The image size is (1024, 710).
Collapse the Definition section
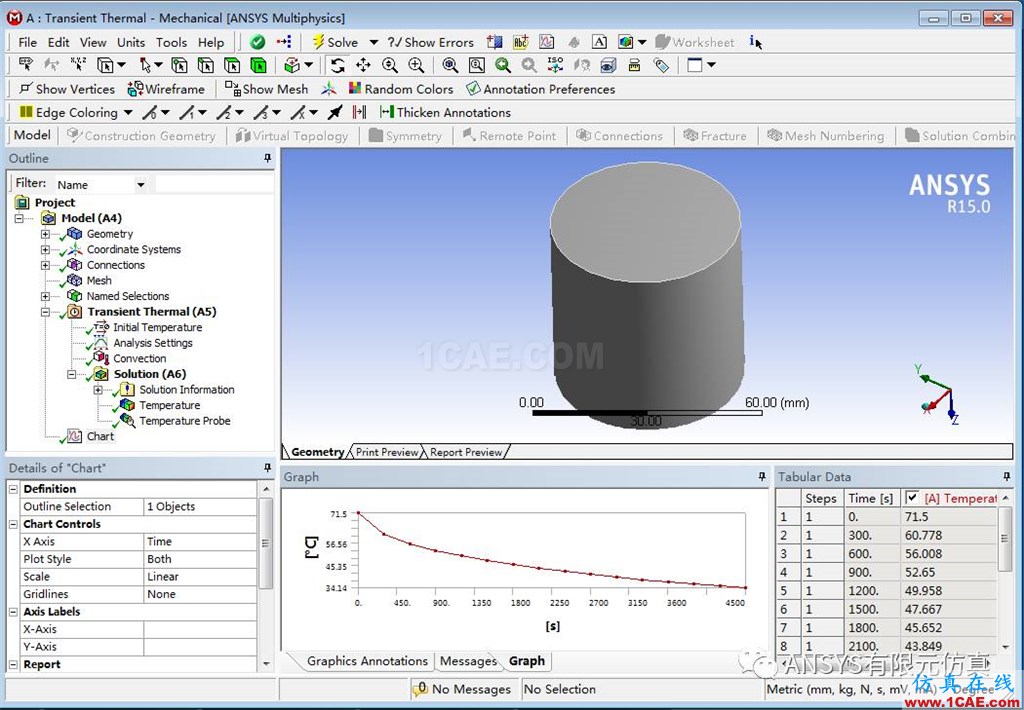(x=14, y=489)
